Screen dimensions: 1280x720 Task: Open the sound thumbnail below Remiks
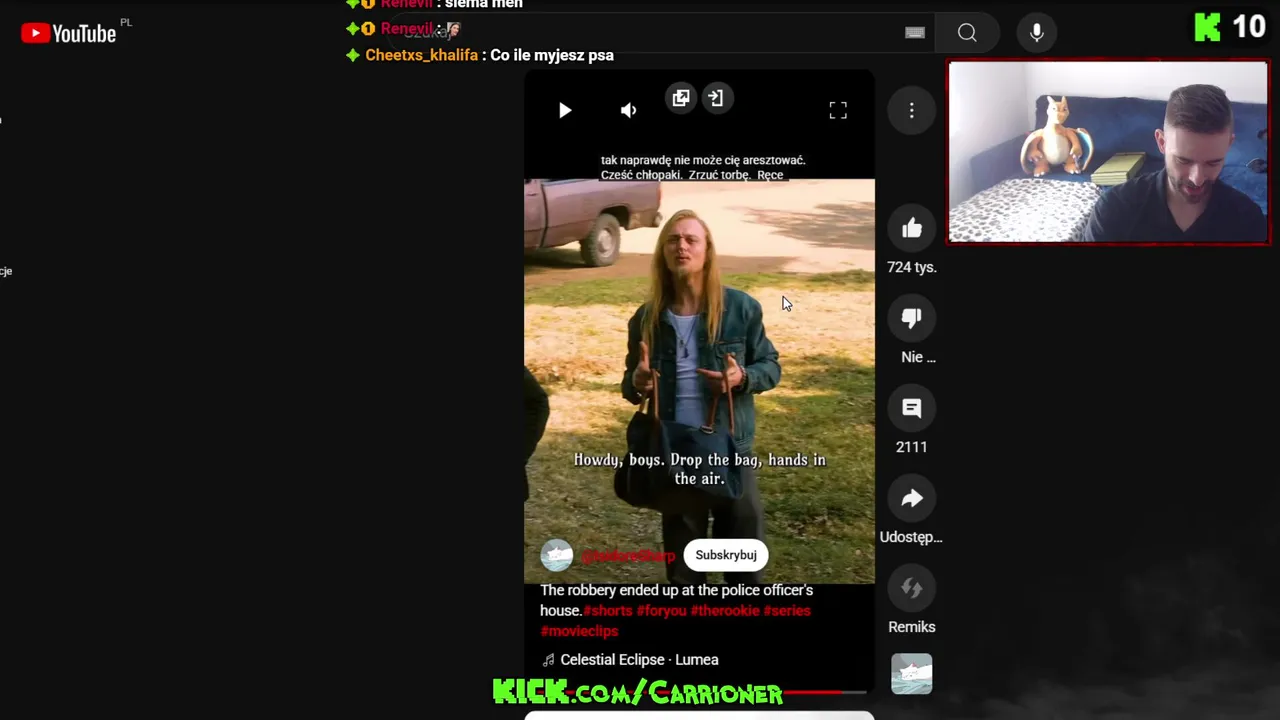(911, 674)
